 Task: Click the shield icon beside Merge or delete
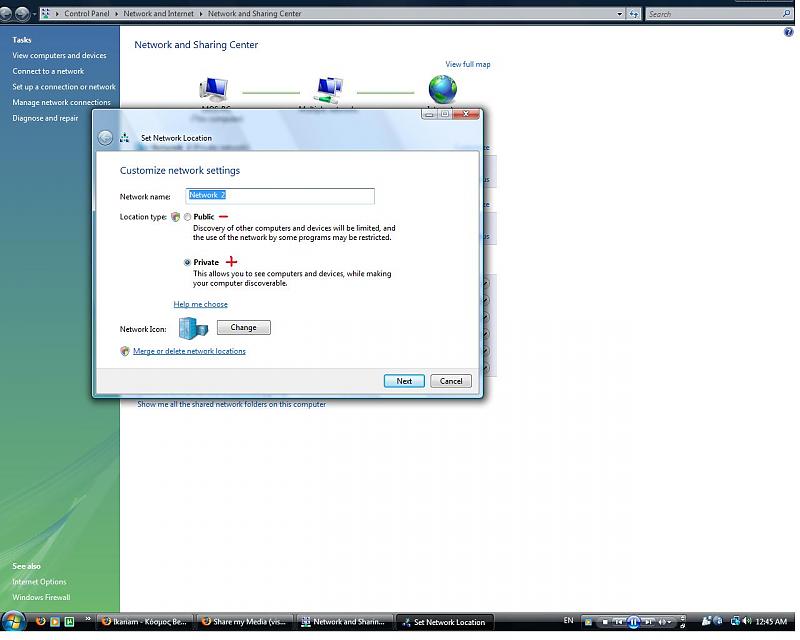(x=124, y=351)
